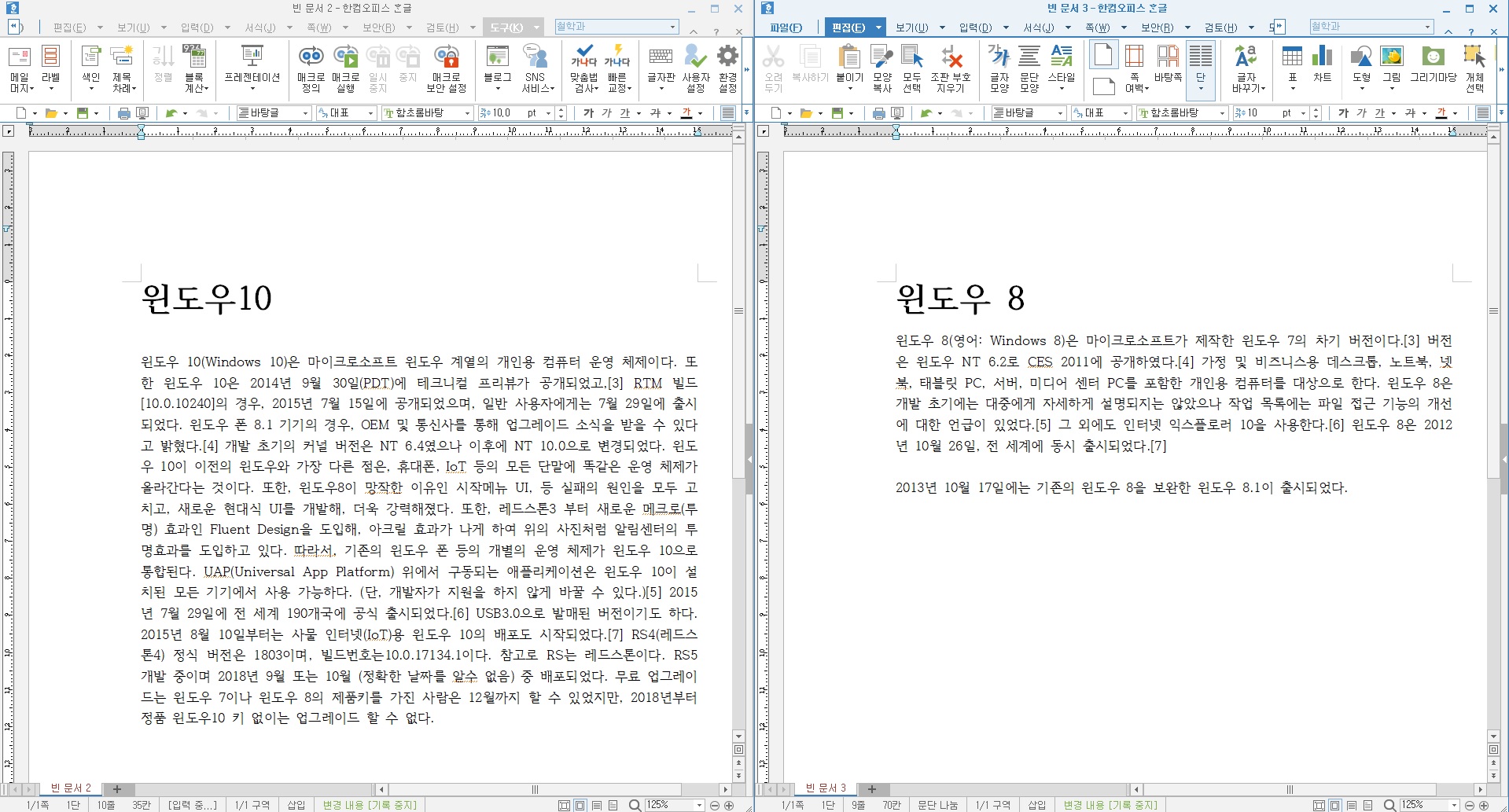Select the 빈 문서 3 document tab
This screenshot has width=1509, height=812.
pos(826,788)
